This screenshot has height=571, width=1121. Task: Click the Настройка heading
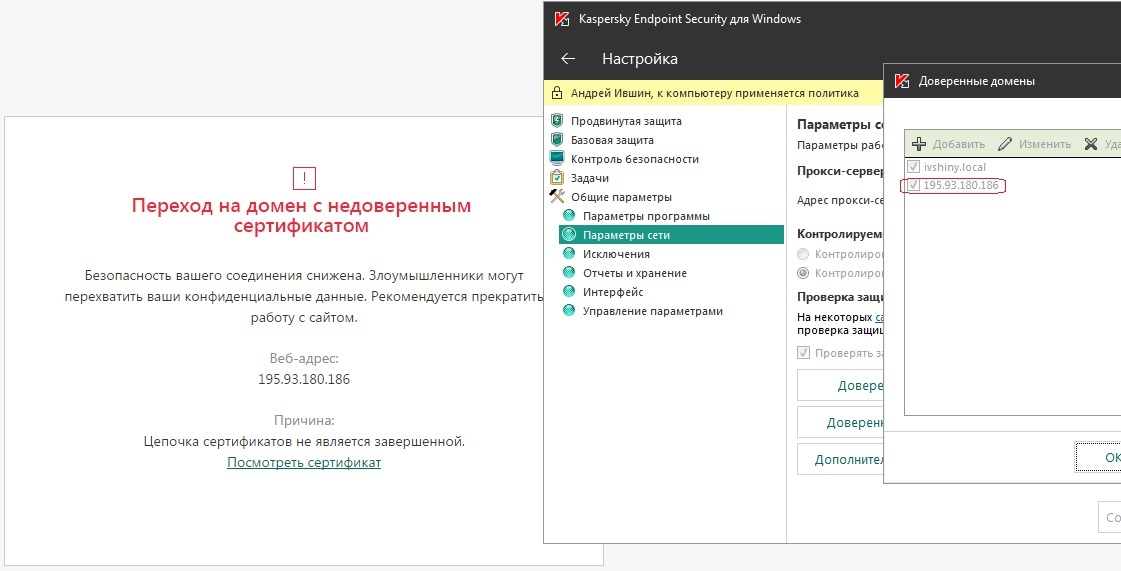click(x=640, y=59)
